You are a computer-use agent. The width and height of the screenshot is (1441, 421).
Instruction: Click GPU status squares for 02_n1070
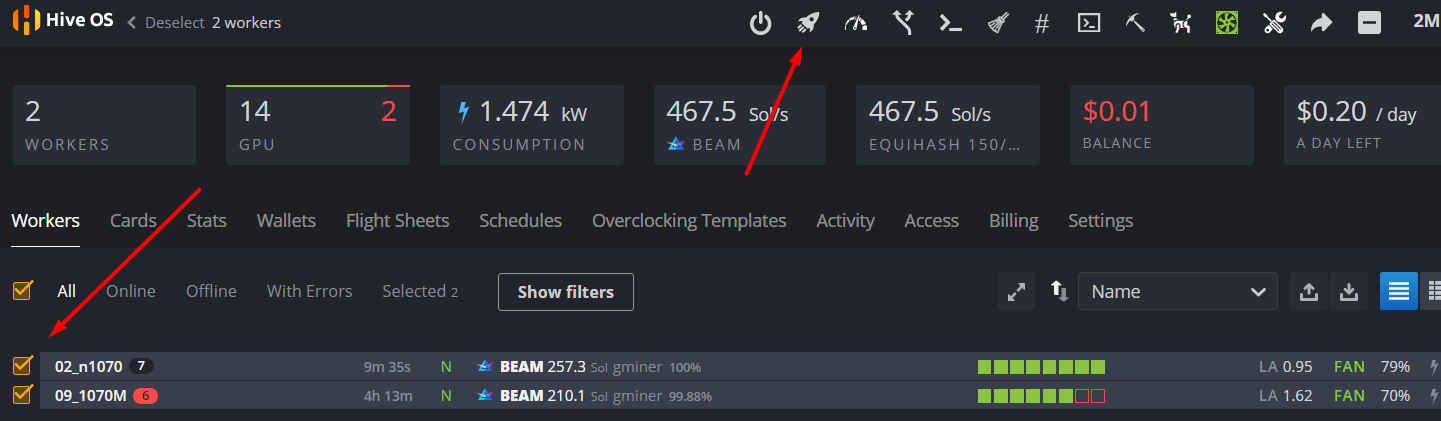1041,367
